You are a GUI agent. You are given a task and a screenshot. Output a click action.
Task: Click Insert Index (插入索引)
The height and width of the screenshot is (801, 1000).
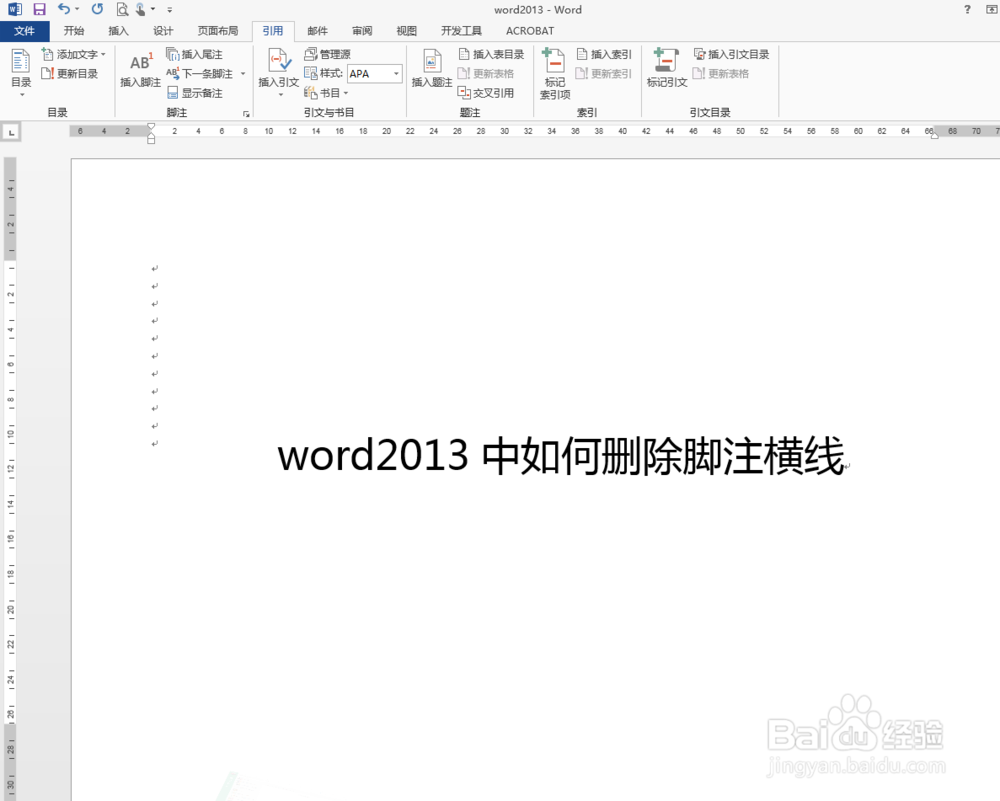[604, 54]
